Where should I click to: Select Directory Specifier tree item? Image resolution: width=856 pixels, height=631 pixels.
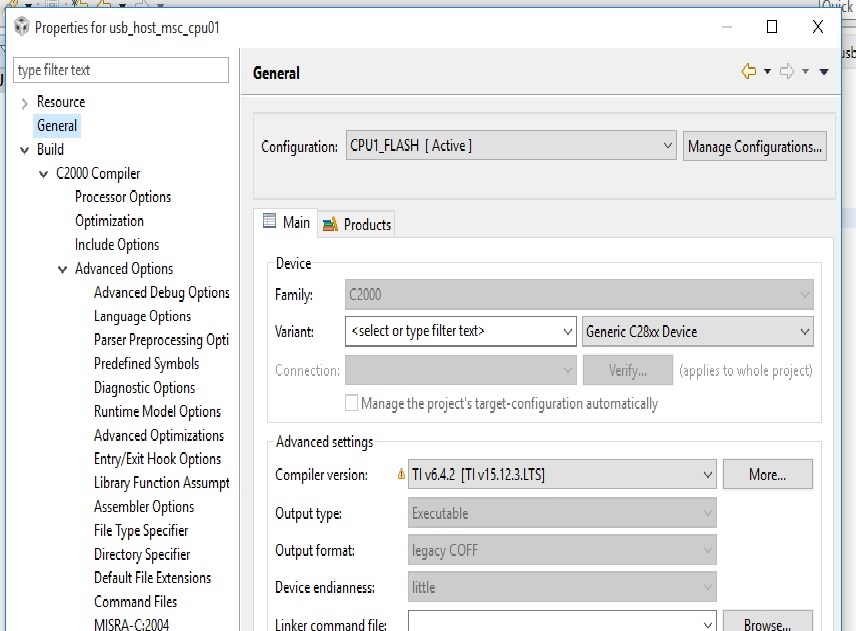142,555
